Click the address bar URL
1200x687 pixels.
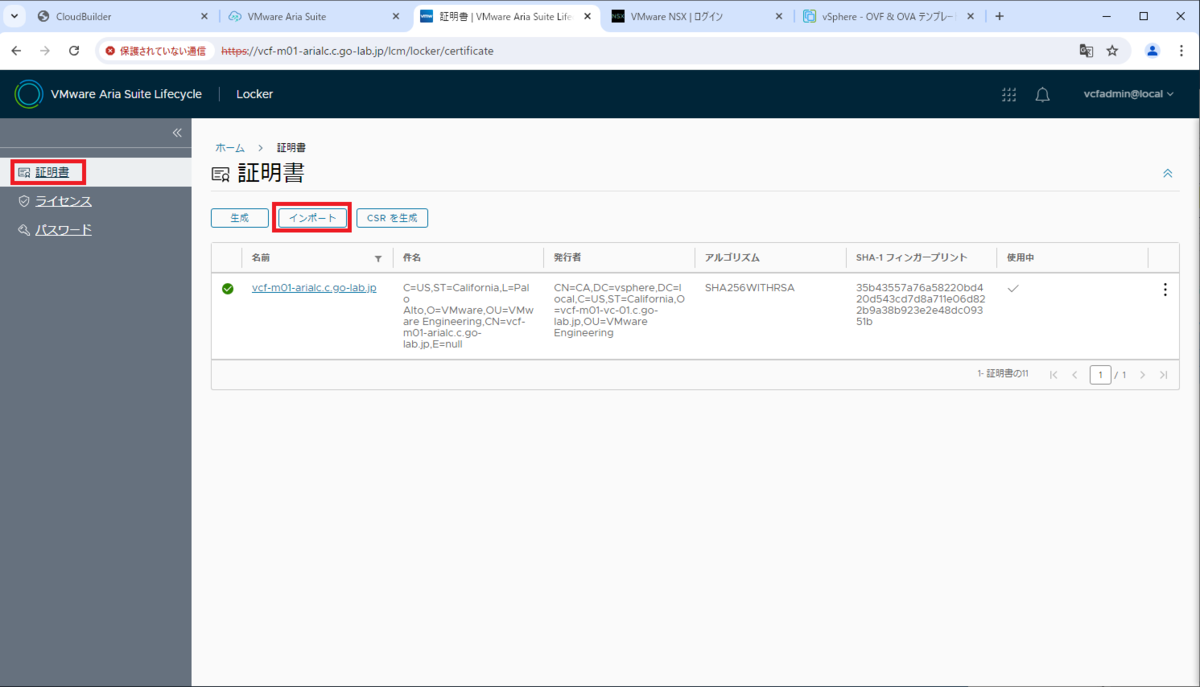point(357,51)
